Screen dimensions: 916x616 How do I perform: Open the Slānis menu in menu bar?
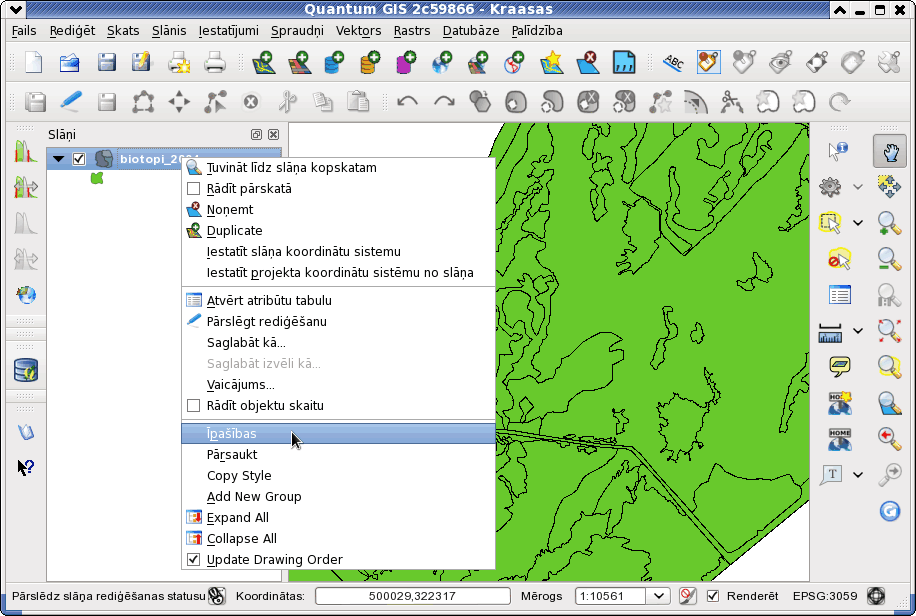169,31
